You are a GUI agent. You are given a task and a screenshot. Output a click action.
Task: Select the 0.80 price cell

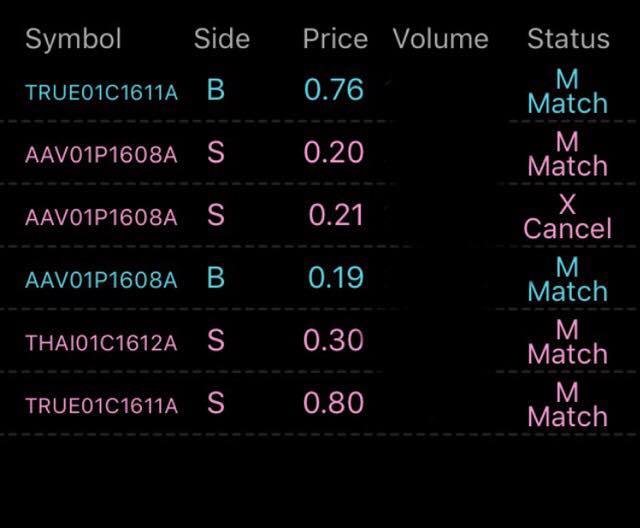334,403
